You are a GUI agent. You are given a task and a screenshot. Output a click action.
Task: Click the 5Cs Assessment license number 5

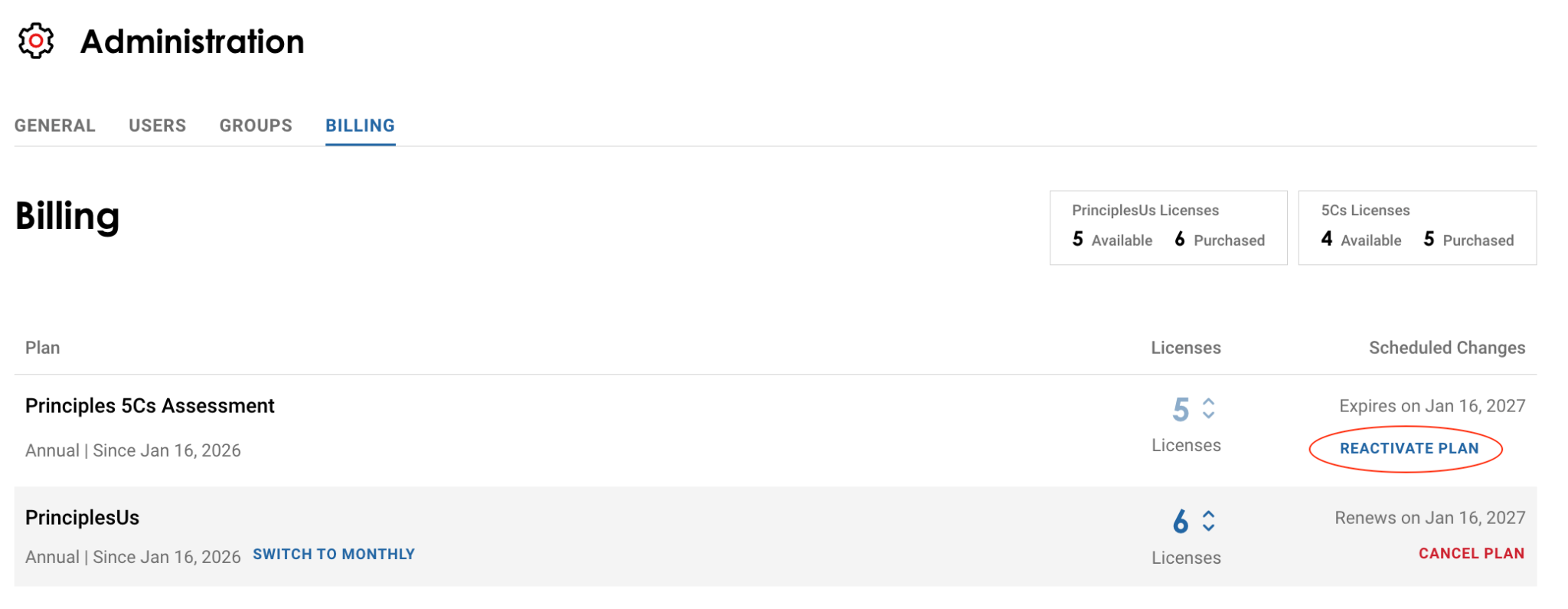coord(1181,410)
